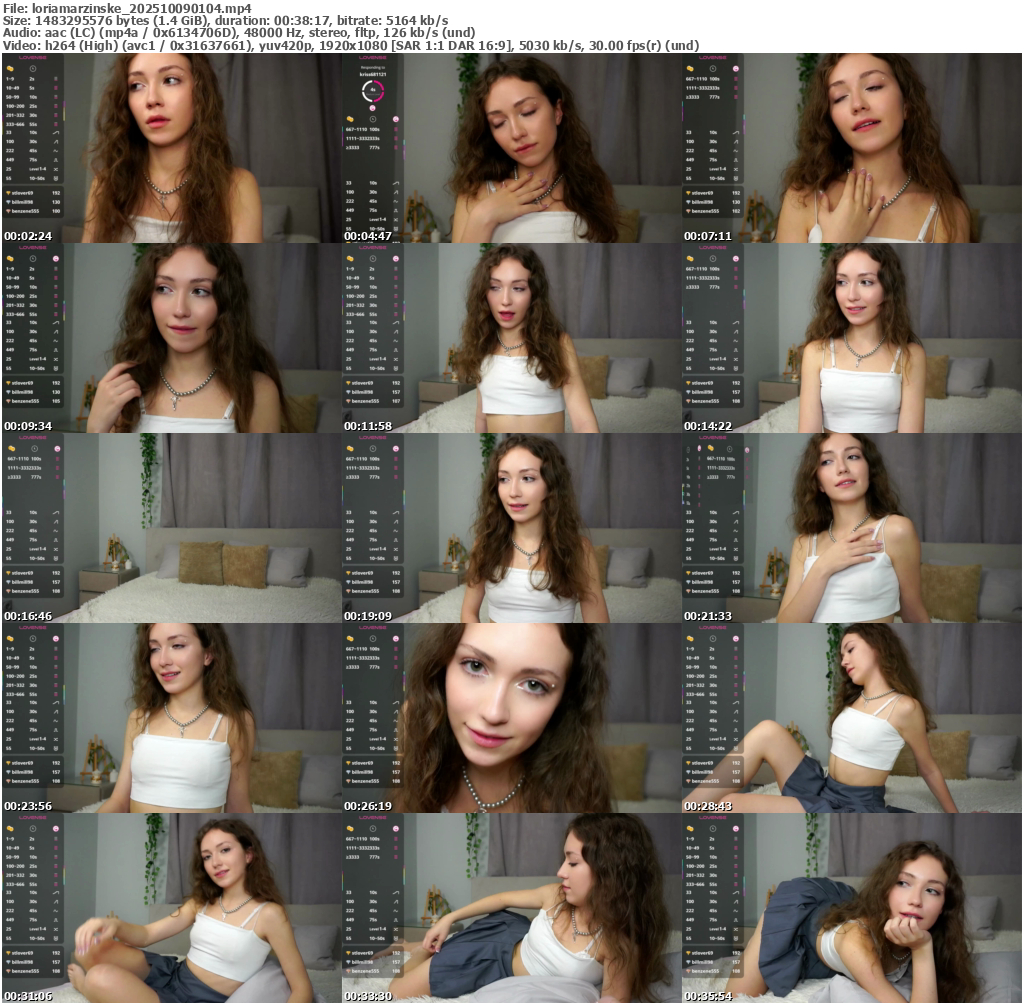Select the file name loriamarzinske_202510090104.mp4

pos(141,8)
